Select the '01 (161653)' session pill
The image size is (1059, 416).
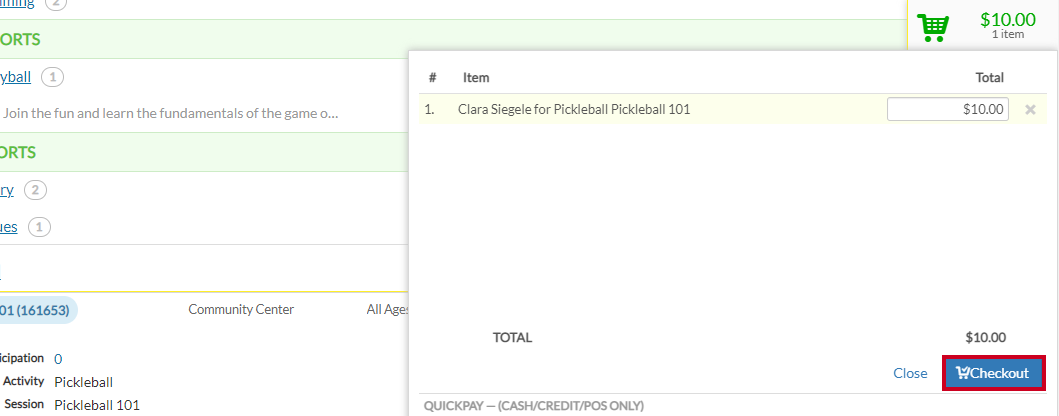[x=37, y=310]
